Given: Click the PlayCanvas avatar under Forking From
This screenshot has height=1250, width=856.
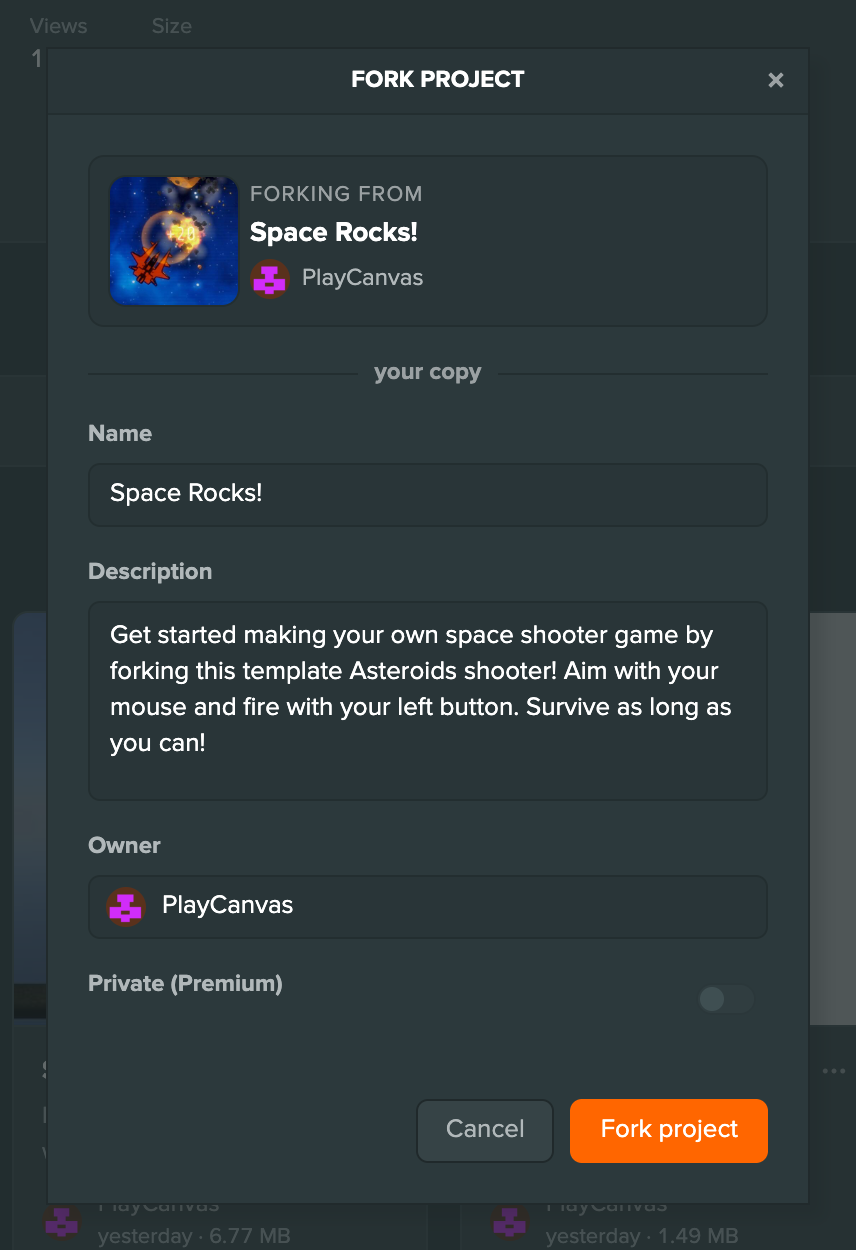Looking at the screenshot, I should 270,279.
